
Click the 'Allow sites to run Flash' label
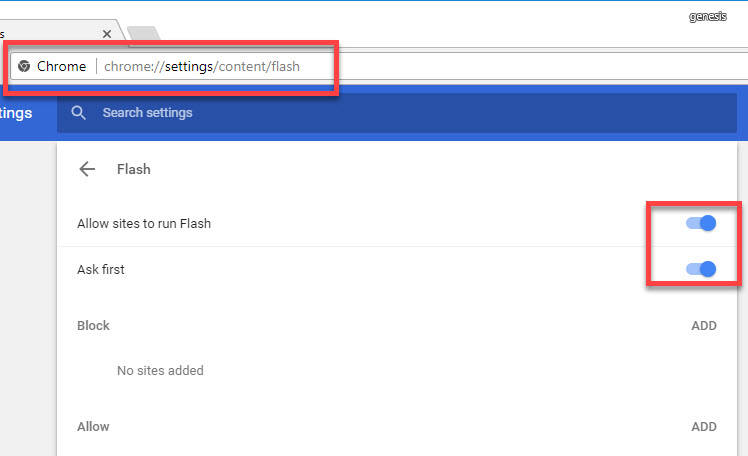coord(144,223)
